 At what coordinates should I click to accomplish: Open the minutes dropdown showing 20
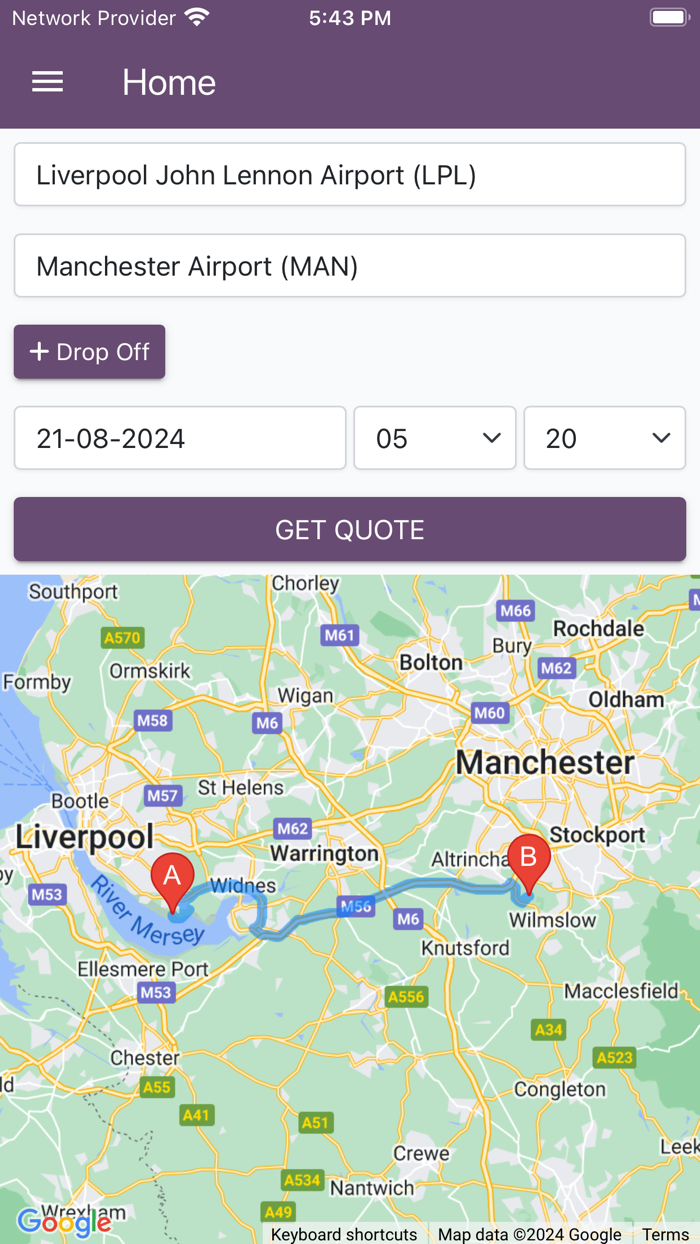[x=604, y=438]
